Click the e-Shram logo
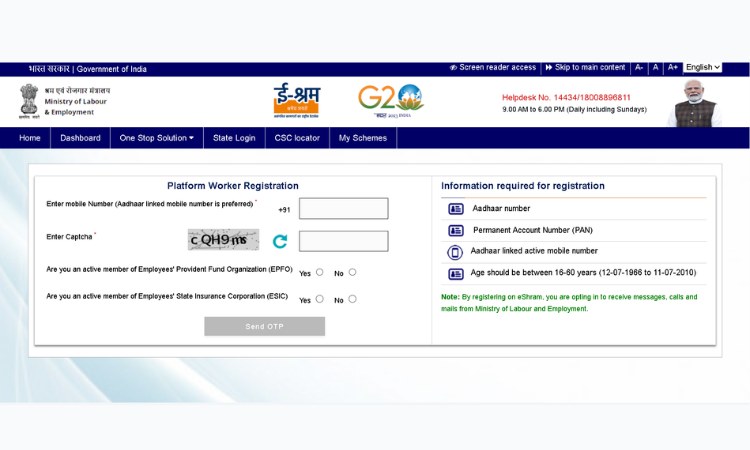The width and height of the screenshot is (750, 450). [x=297, y=100]
